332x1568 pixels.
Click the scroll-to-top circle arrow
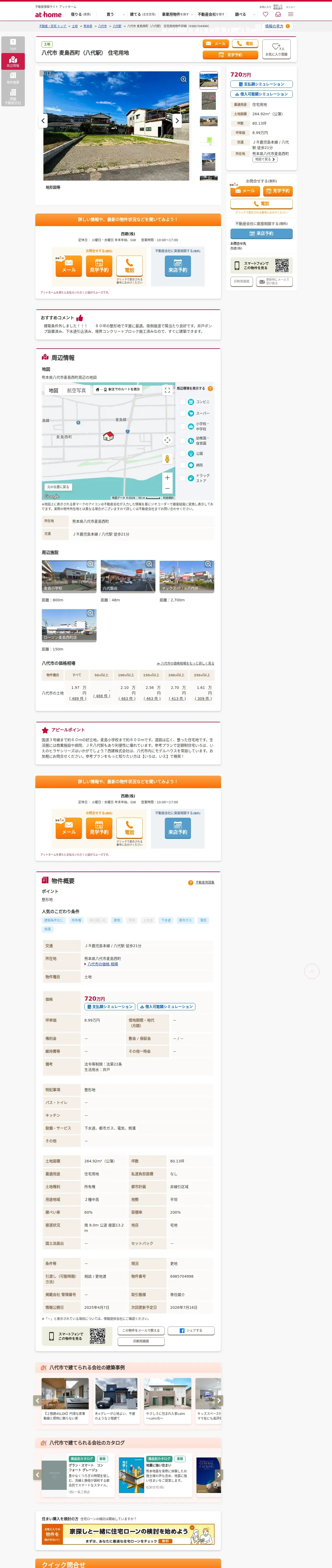click(x=312, y=971)
